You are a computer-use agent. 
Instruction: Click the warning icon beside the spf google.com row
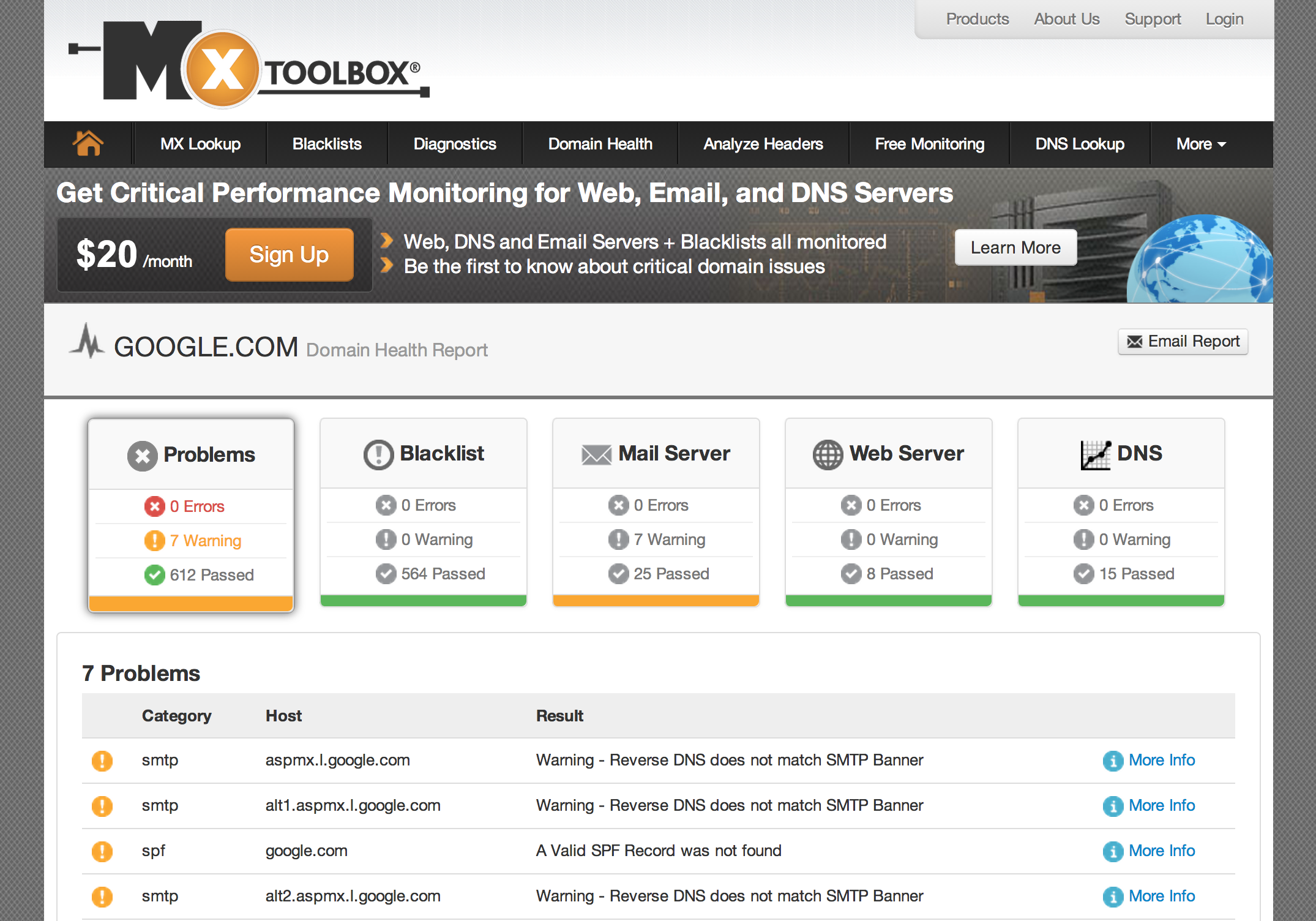[102, 851]
